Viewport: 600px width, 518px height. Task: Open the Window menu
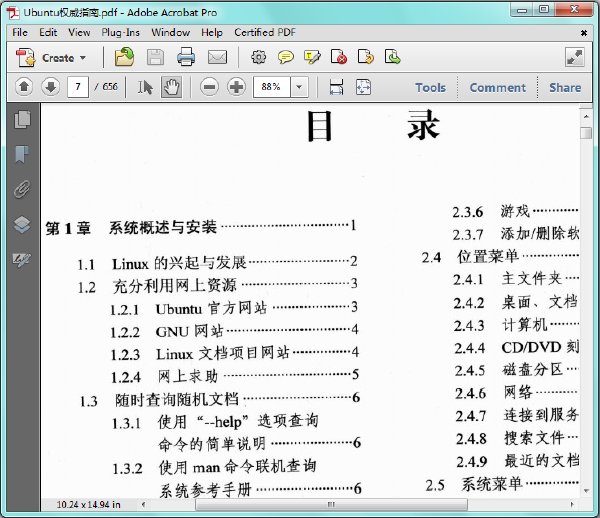click(x=171, y=33)
